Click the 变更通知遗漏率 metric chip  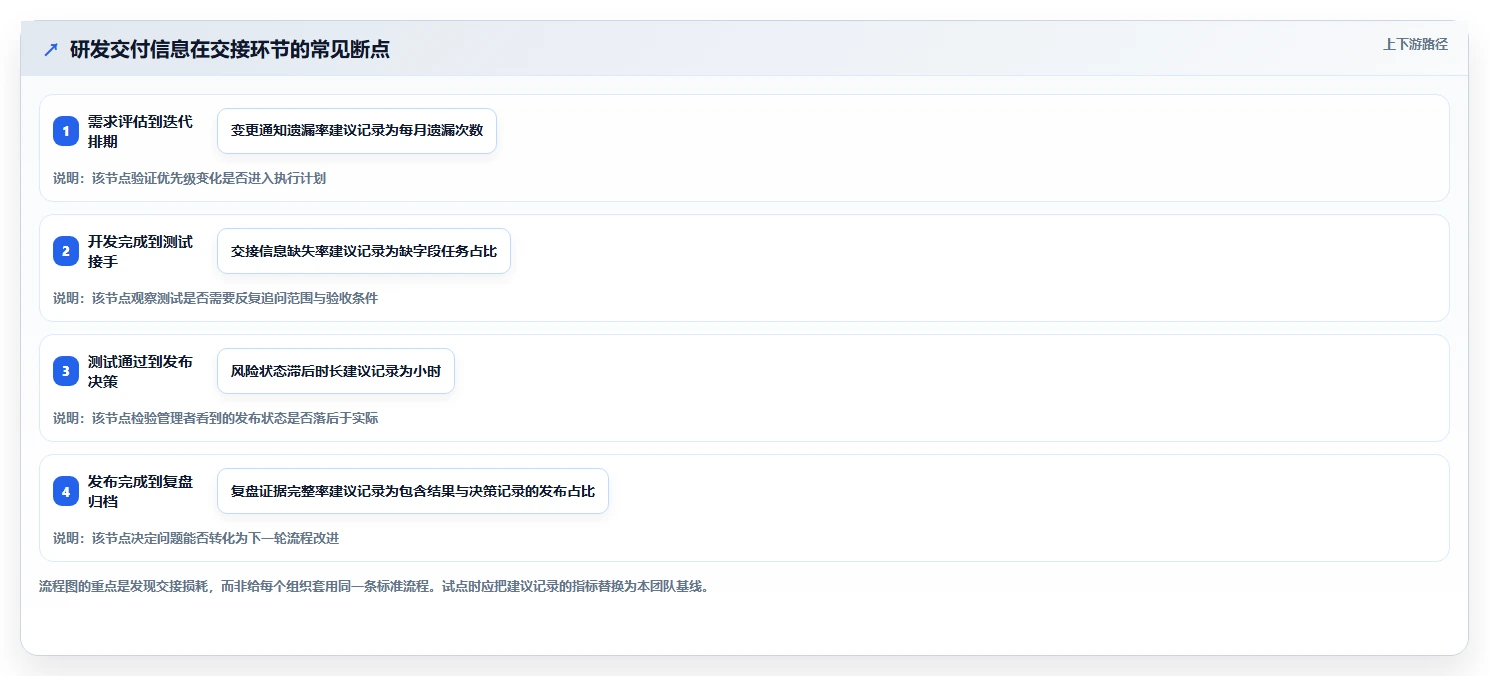click(357, 131)
